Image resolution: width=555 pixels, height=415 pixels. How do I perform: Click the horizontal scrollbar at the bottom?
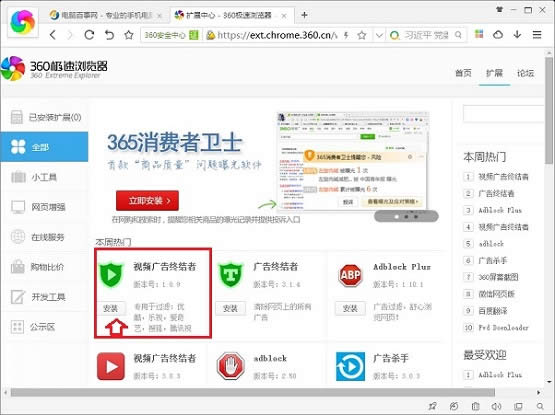pos(252,392)
